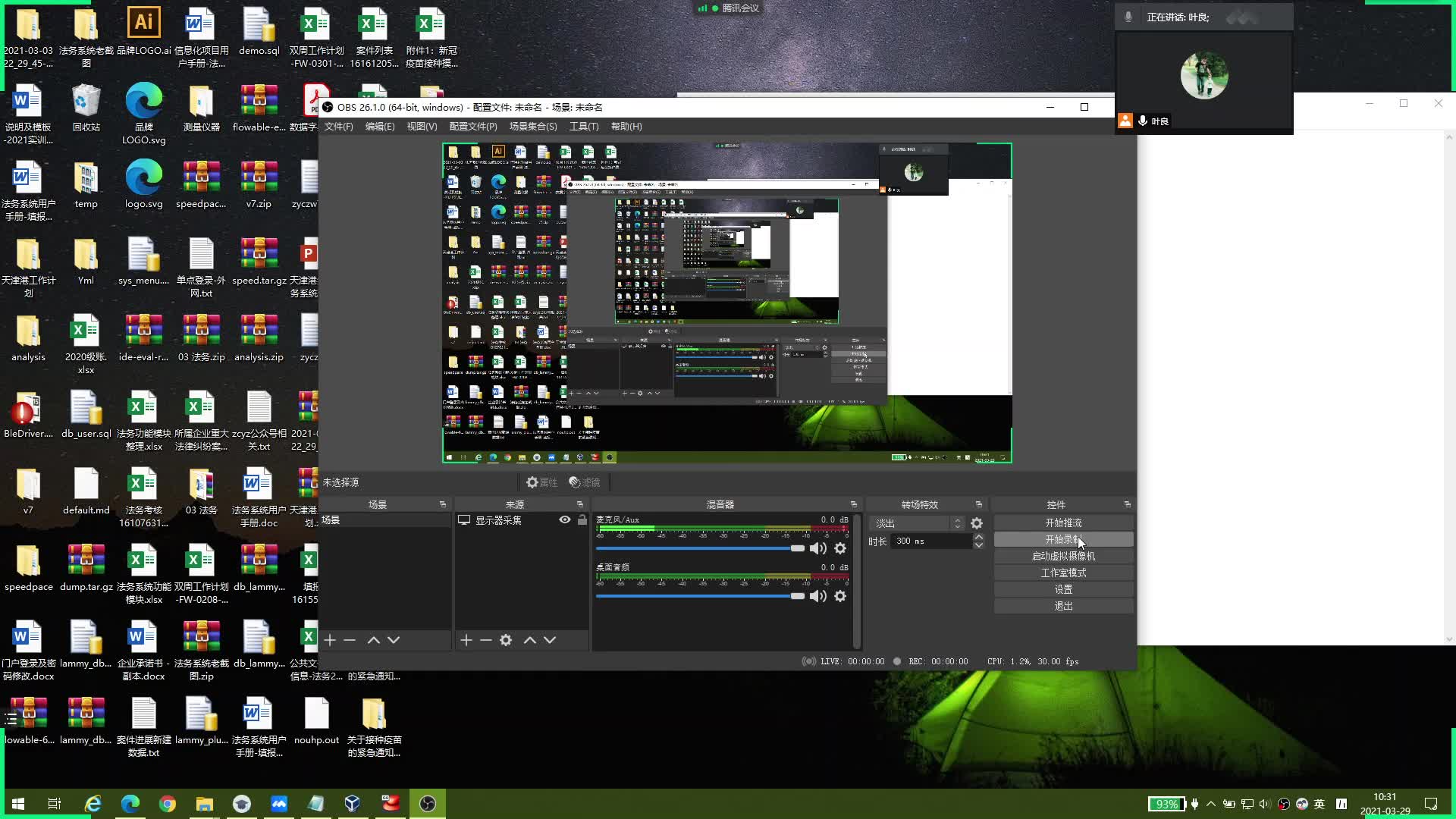1456x819 pixels.
Task: Select 配置文件 (Profile) menu in OBS
Action: (x=472, y=127)
